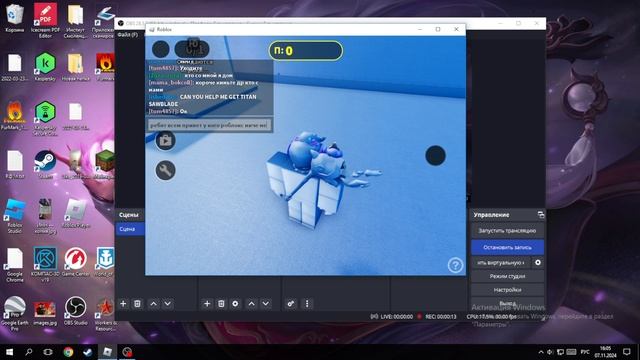The height and width of the screenshot is (360, 640).
Task: Add a new source with the Sources plus button
Action: (207, 304)
